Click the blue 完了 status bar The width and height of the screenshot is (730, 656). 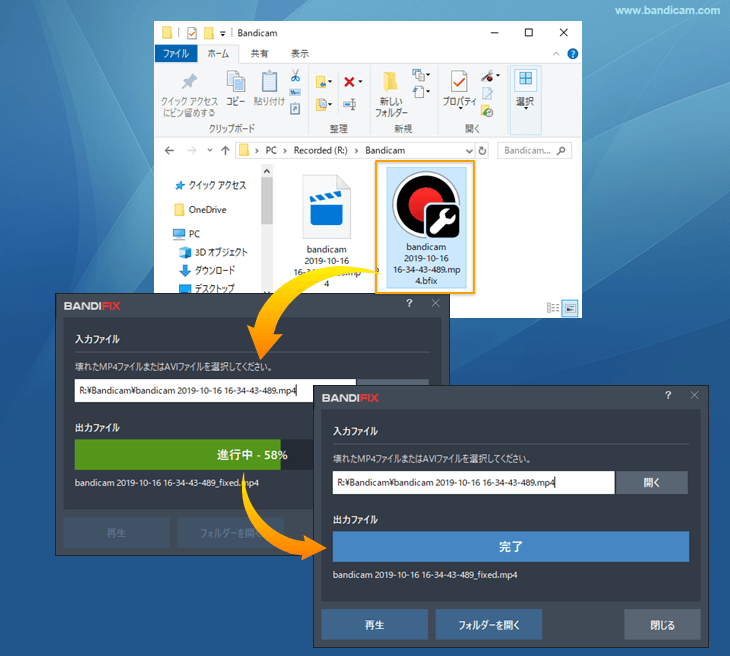coord(511,547)
